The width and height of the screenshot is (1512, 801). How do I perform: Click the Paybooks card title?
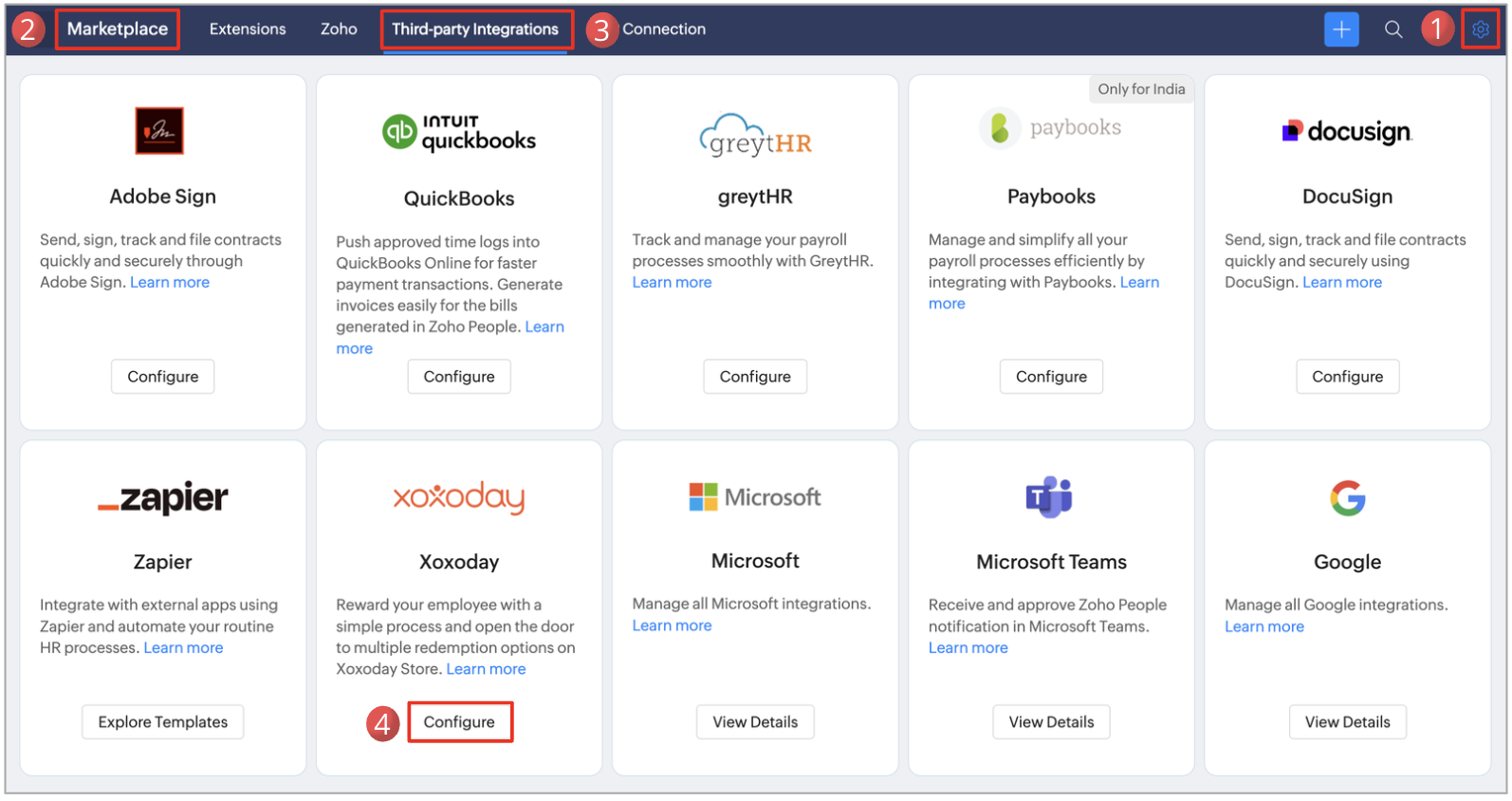(x=1051, y=196)
